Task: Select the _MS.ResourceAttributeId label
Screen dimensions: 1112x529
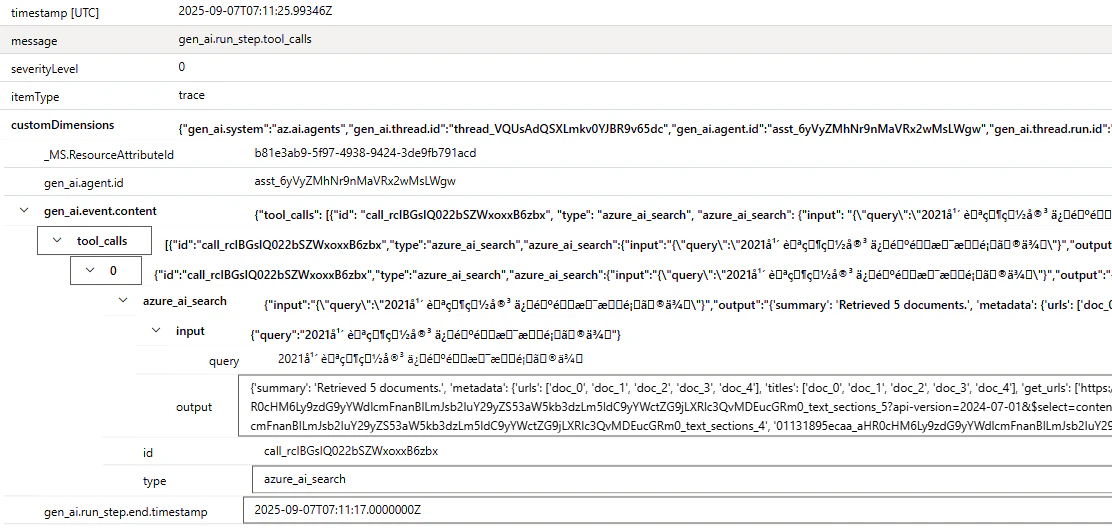Action: [x=109, y=154]
